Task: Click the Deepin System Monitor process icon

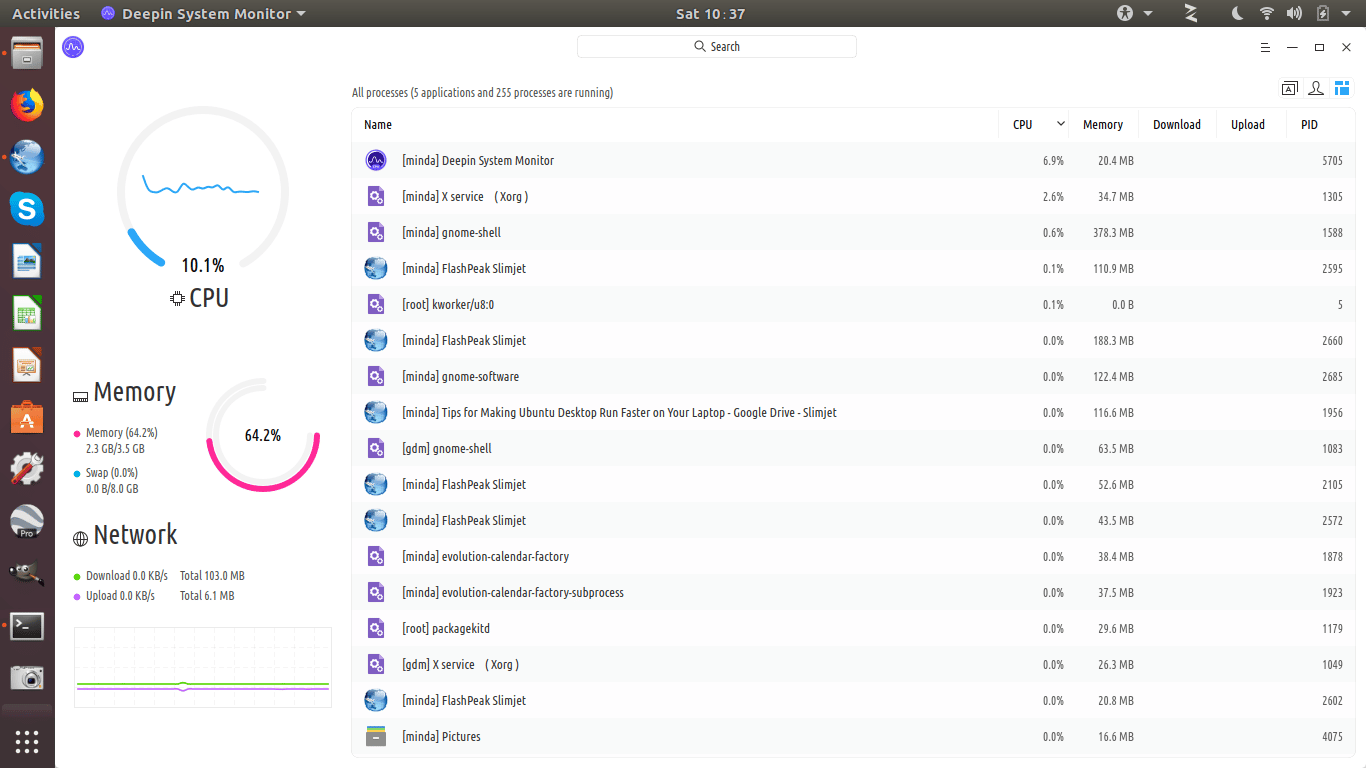Action: coord(376,160)
